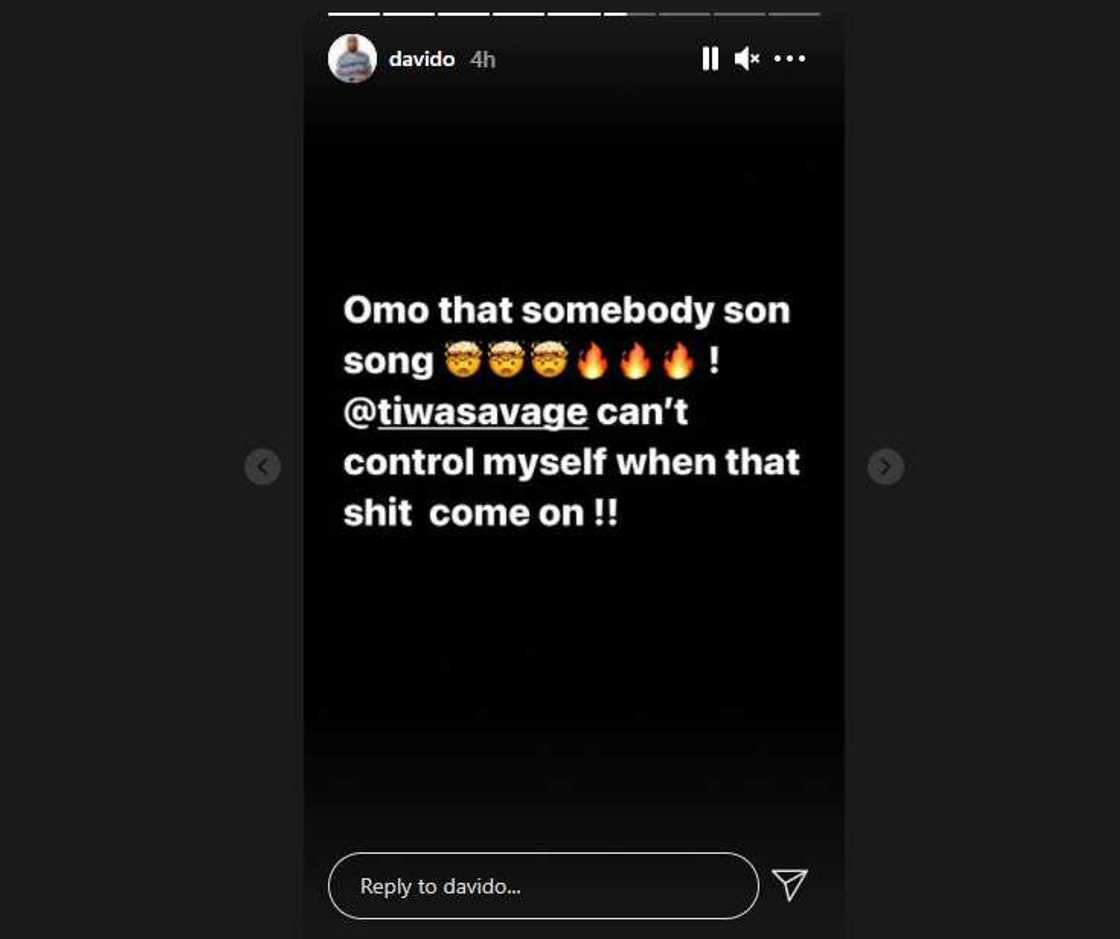
Task: Click the last fire emoji in text
Action: tap(678, 361)
